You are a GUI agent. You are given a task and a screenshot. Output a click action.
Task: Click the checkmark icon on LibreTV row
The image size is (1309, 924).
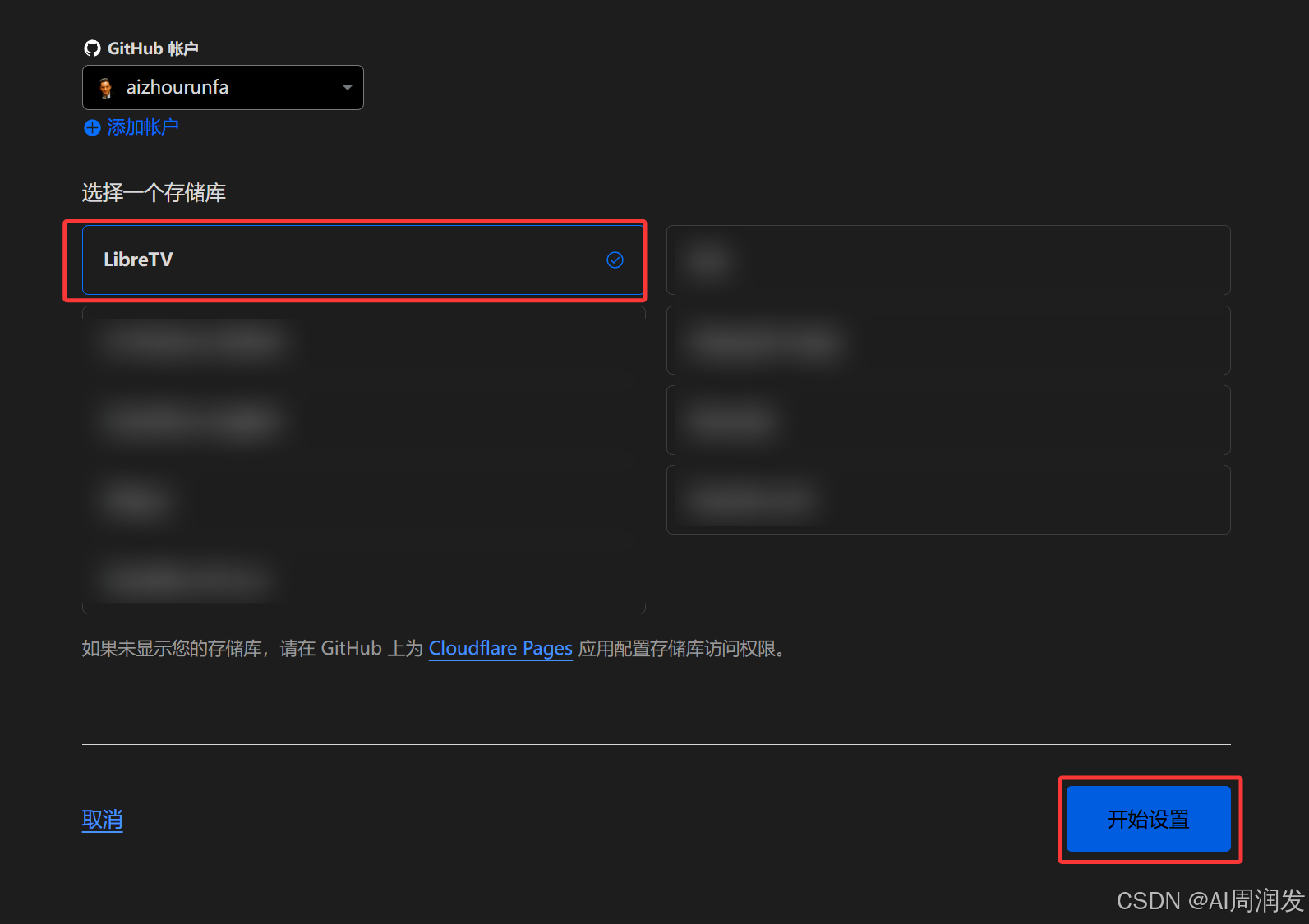click(x=615, y=260)
